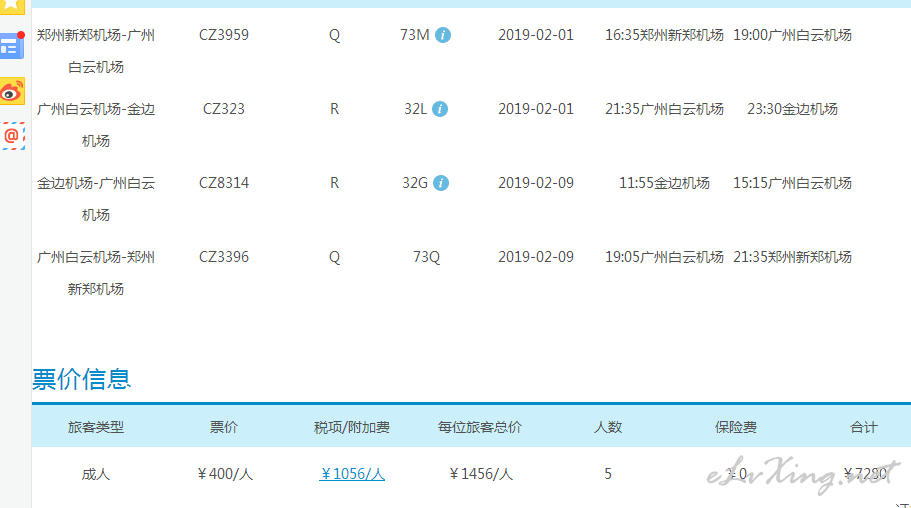Open the Weibo sidebar icon
The width and height of the screenshot is (911, 508).
pos(12,92)
